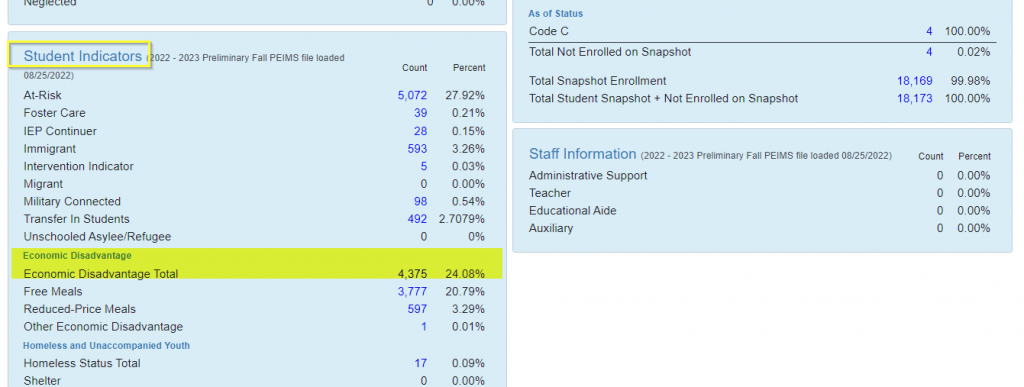Click Military Connected count 98

click(421, 201)
